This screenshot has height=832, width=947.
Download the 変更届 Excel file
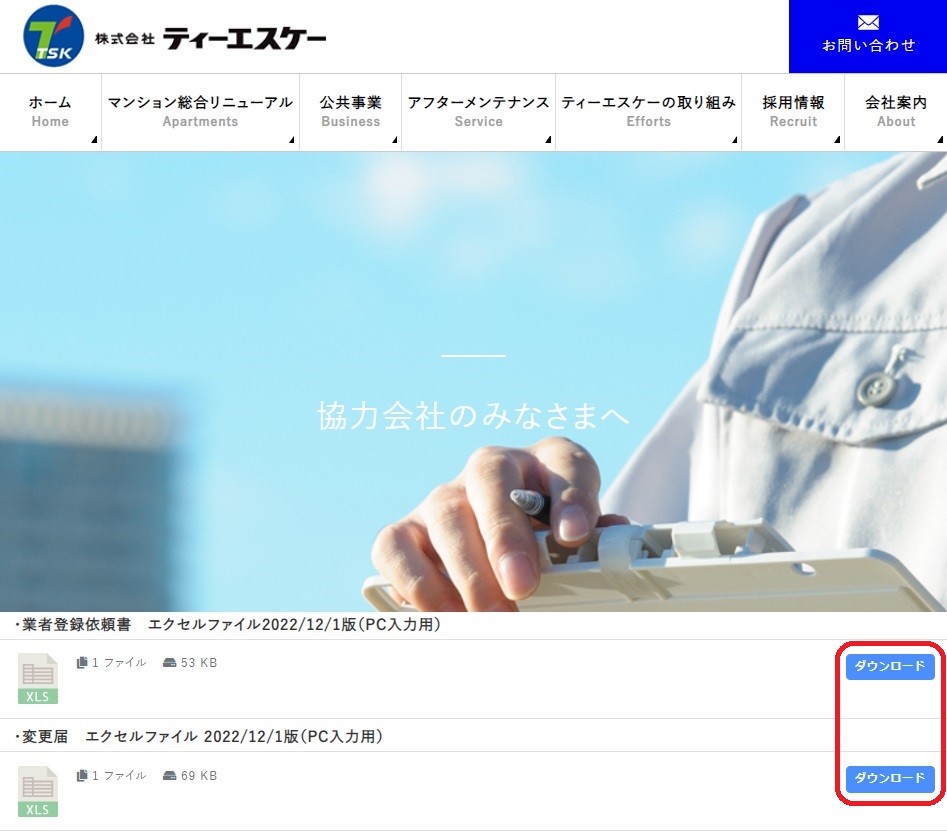tap(890, 778)
